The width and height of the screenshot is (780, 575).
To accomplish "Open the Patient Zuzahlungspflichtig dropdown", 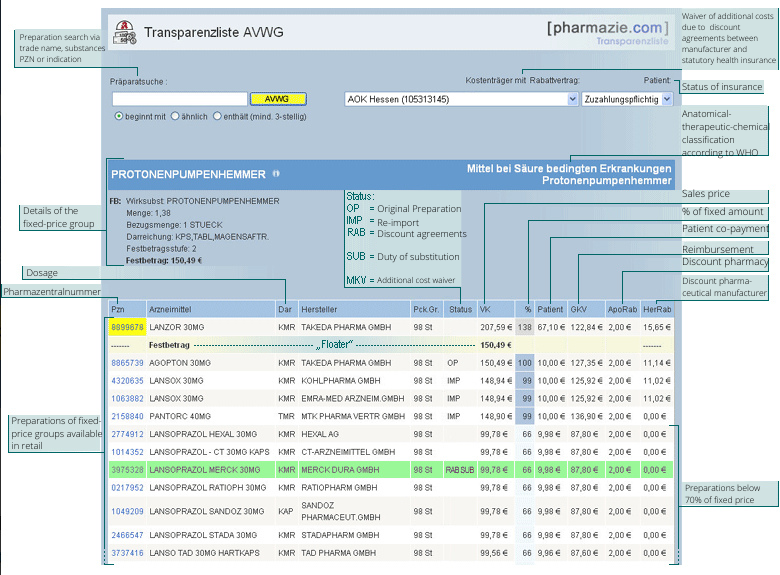I will 627,99.
